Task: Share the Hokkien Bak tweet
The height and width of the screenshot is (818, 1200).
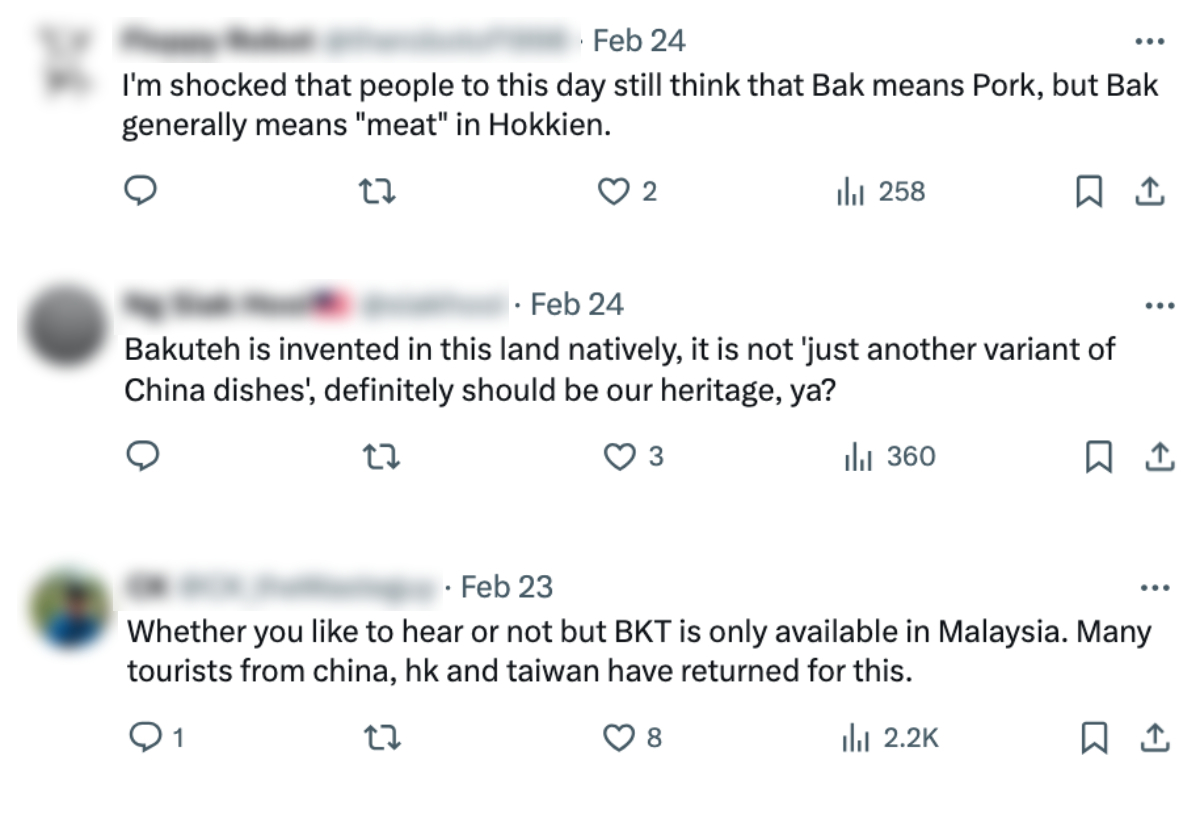Action: 1150,191
